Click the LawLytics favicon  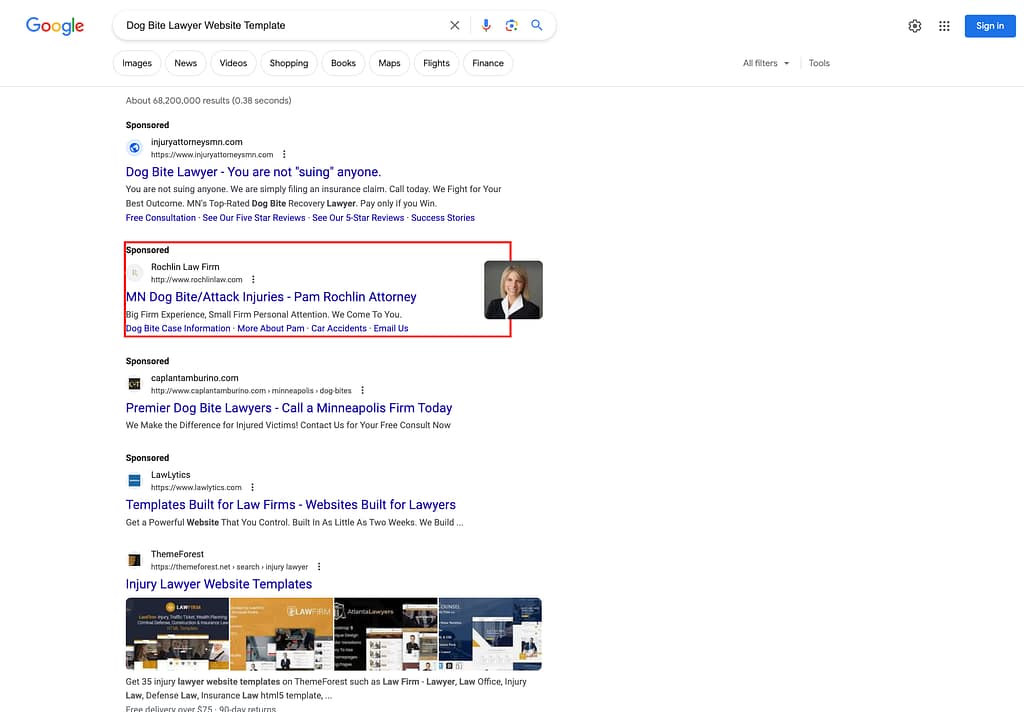click(x=135, y=481)
